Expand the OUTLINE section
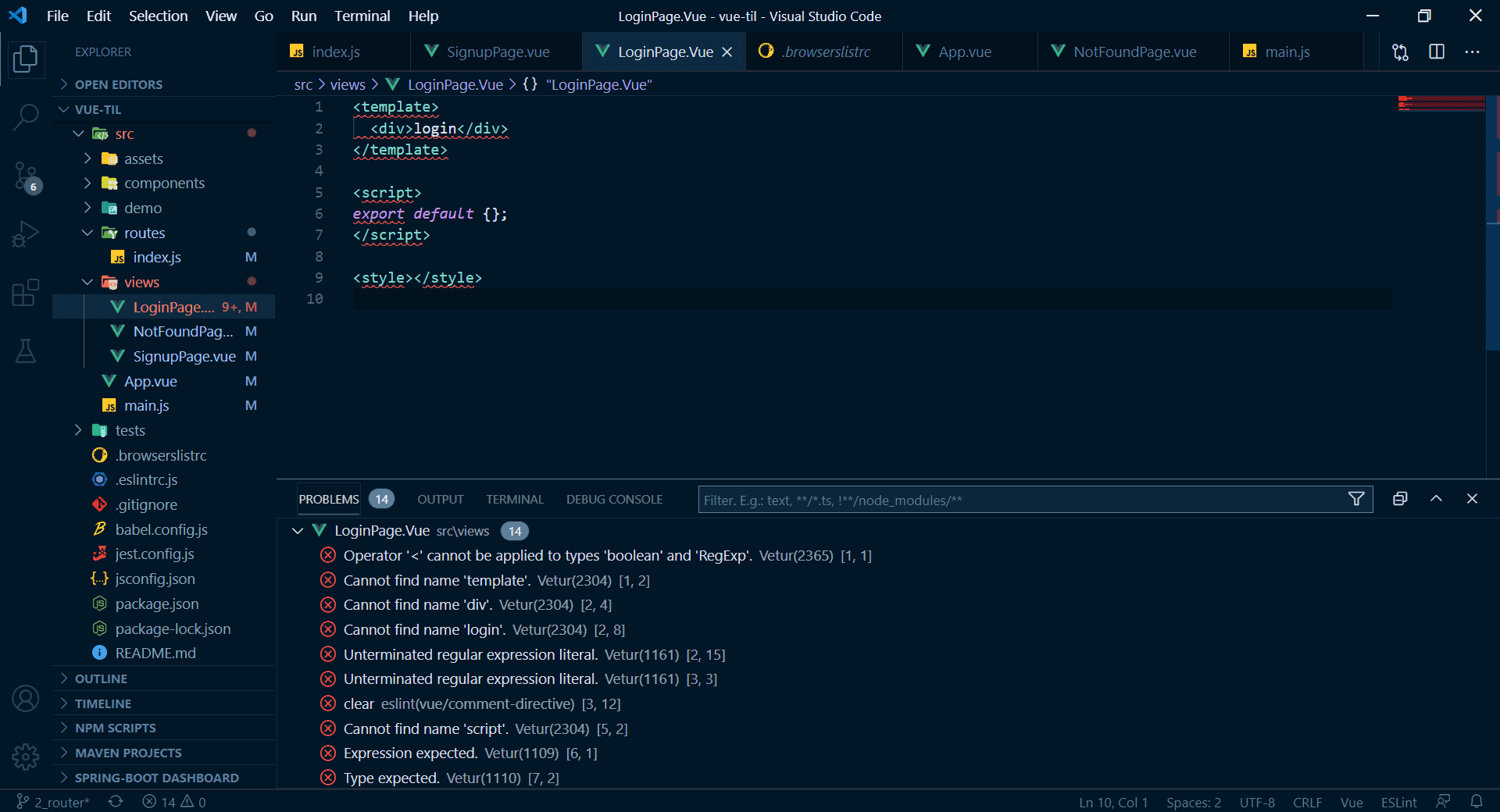The image size is (1500, 812). tap(101, 678)
